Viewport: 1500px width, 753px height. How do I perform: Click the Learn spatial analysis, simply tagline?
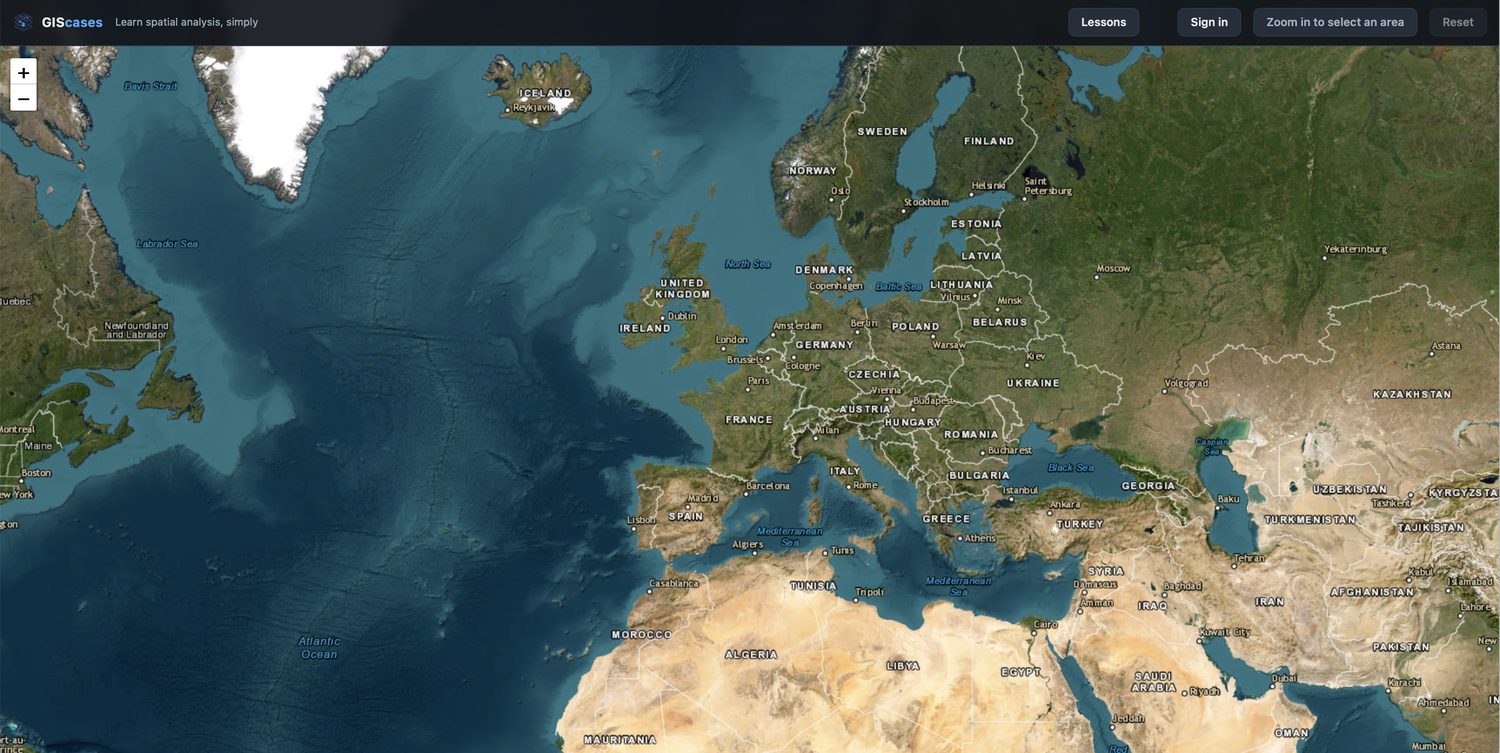(186, 22)
